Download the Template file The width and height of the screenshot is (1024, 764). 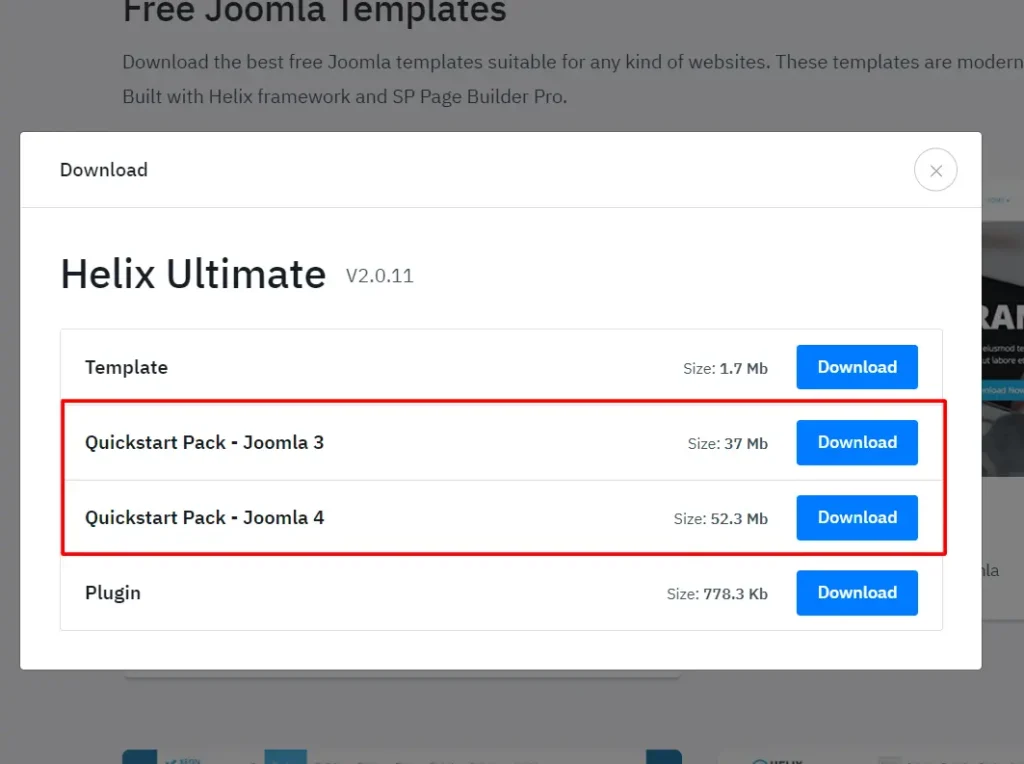click(x=856, y=367)
